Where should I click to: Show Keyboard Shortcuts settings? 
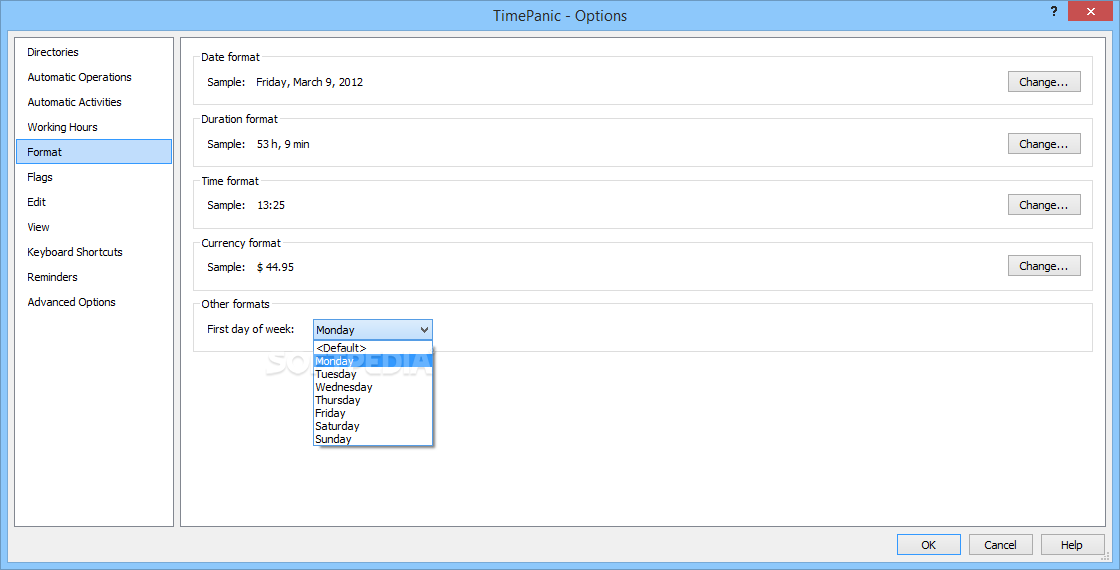pos(94,252)
